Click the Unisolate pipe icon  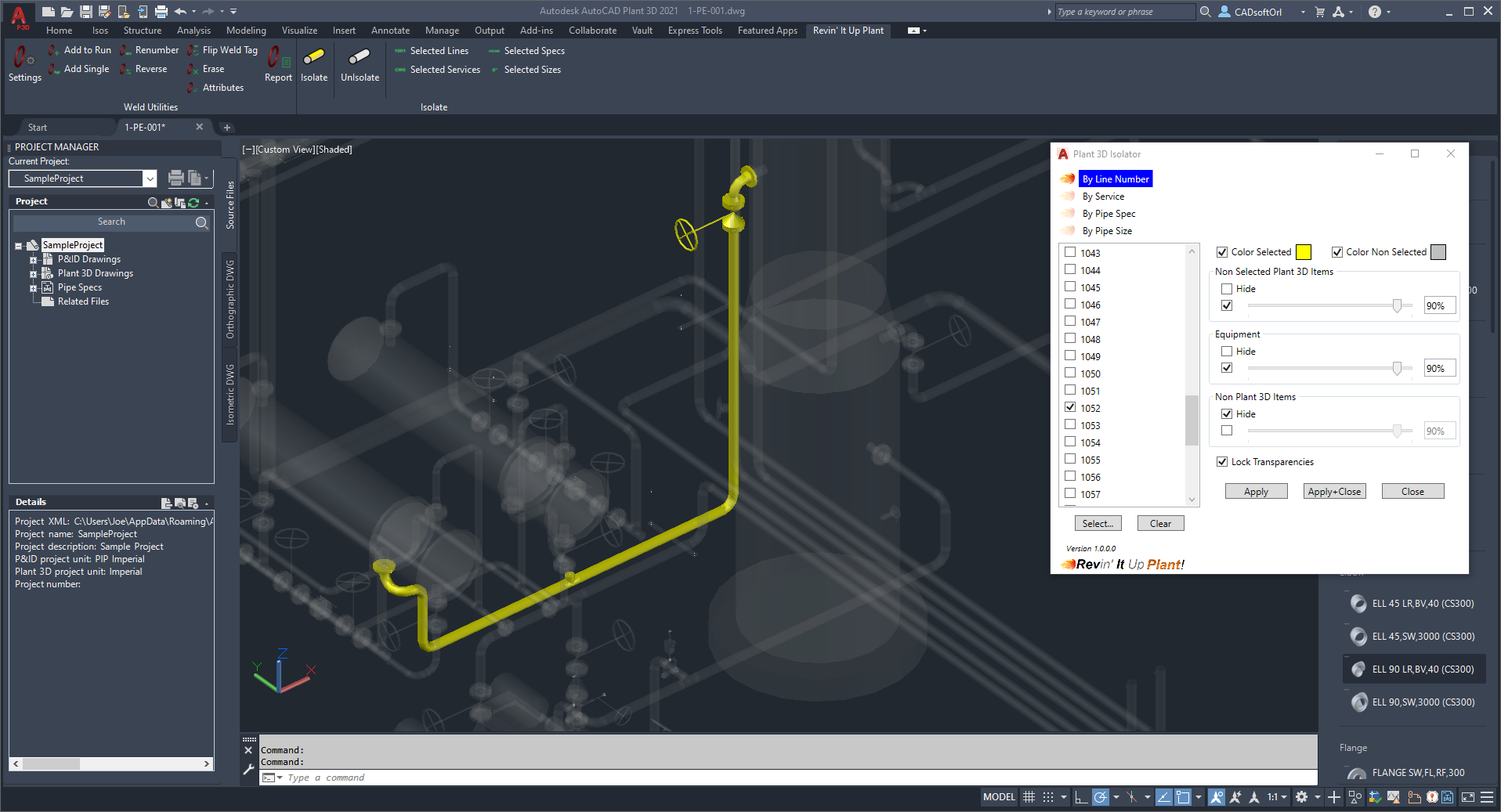click(x=360, y=58)
